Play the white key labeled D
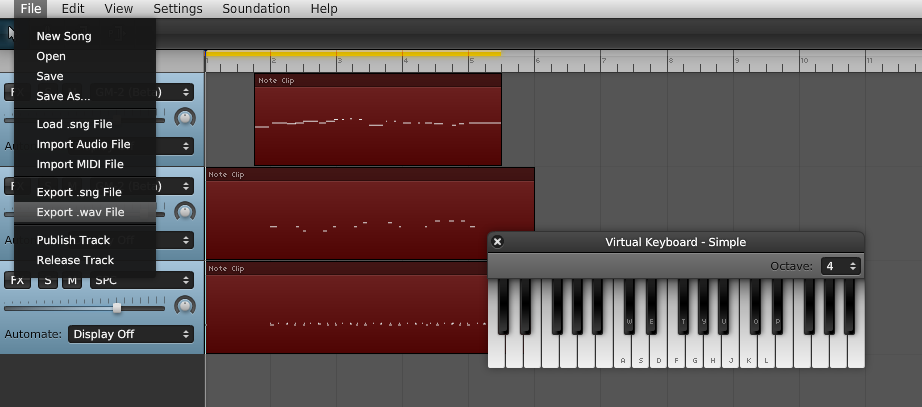Screen dimensions: 922x407 (659, 353)
